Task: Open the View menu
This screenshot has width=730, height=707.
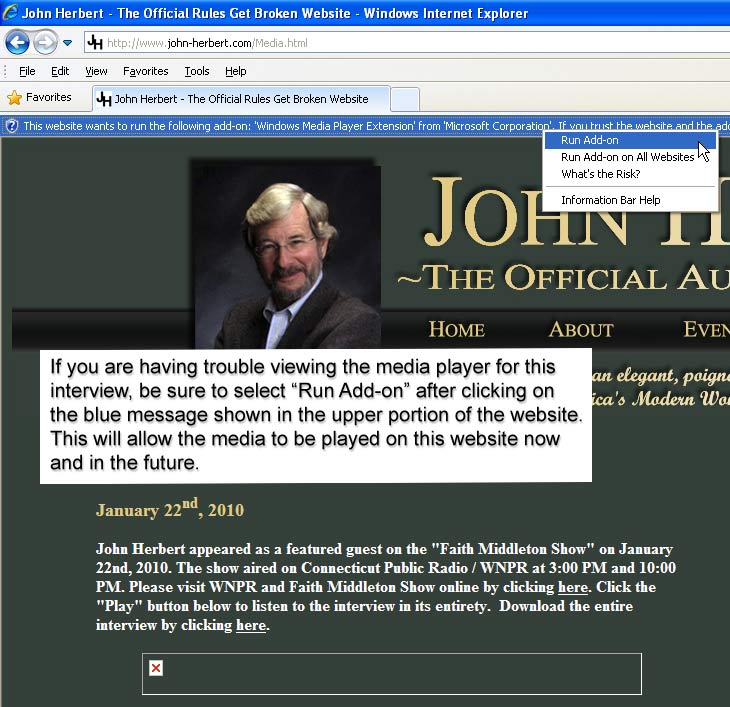Action: pyautogui.click(x=96, y=71)
